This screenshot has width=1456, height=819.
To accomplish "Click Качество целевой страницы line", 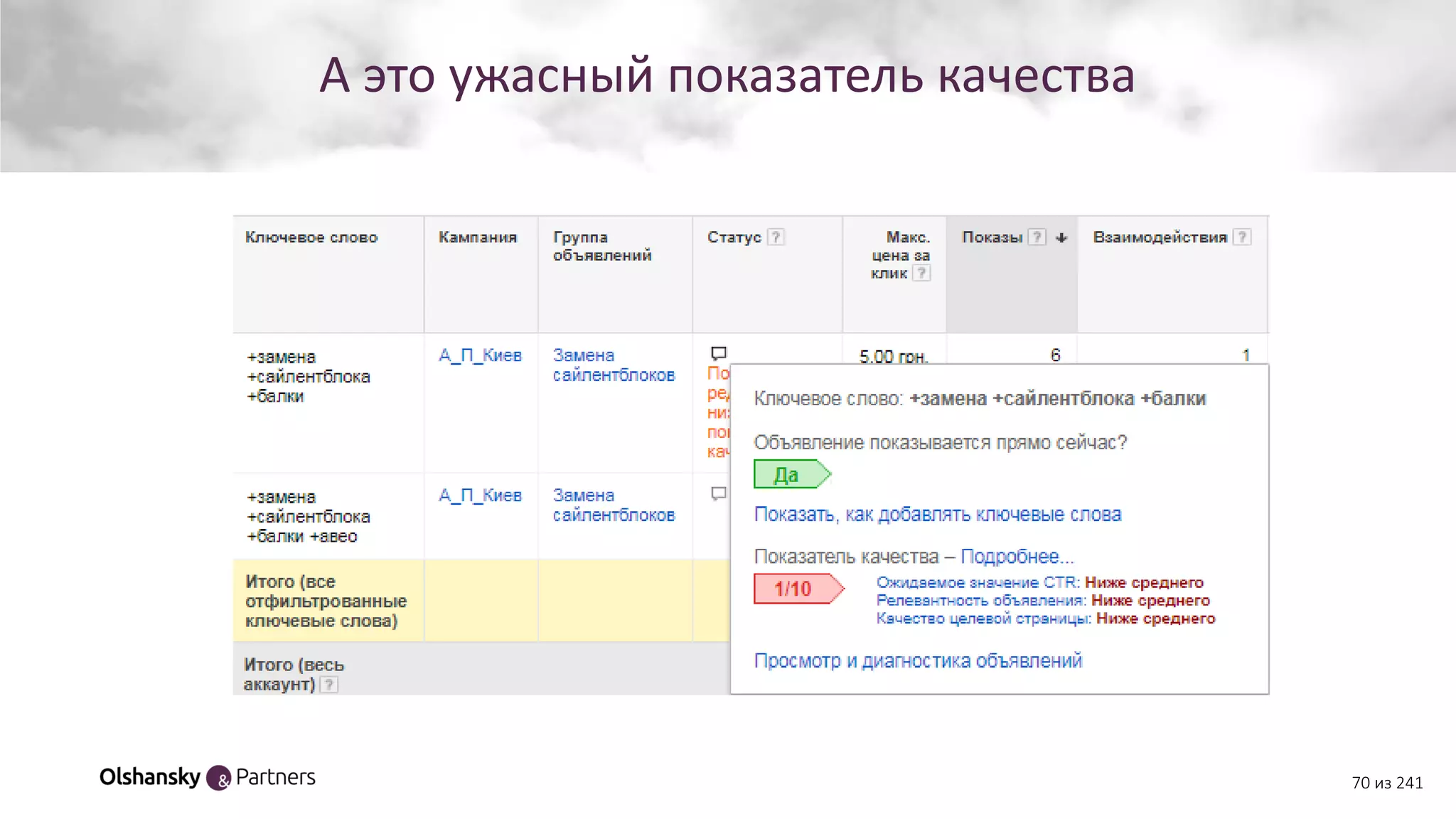I will (x=1046, y=619).
